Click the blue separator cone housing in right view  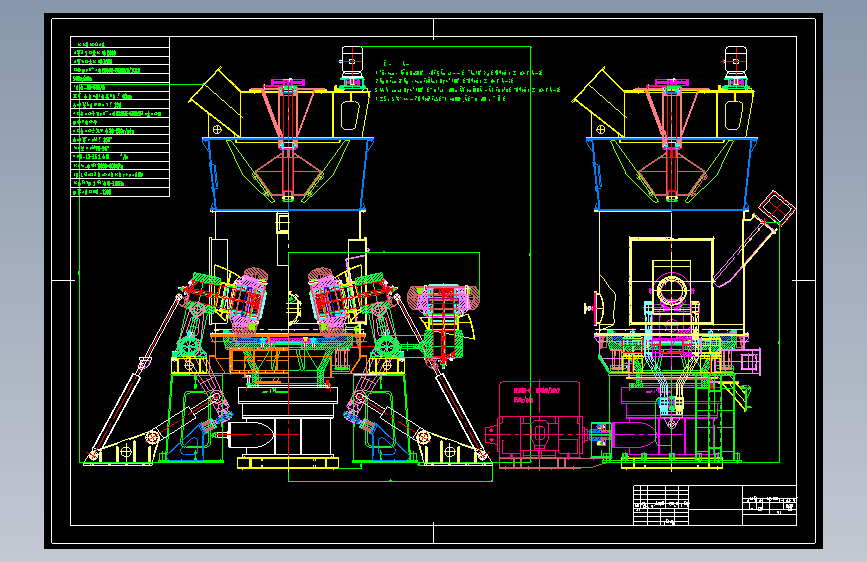point(671,174)
